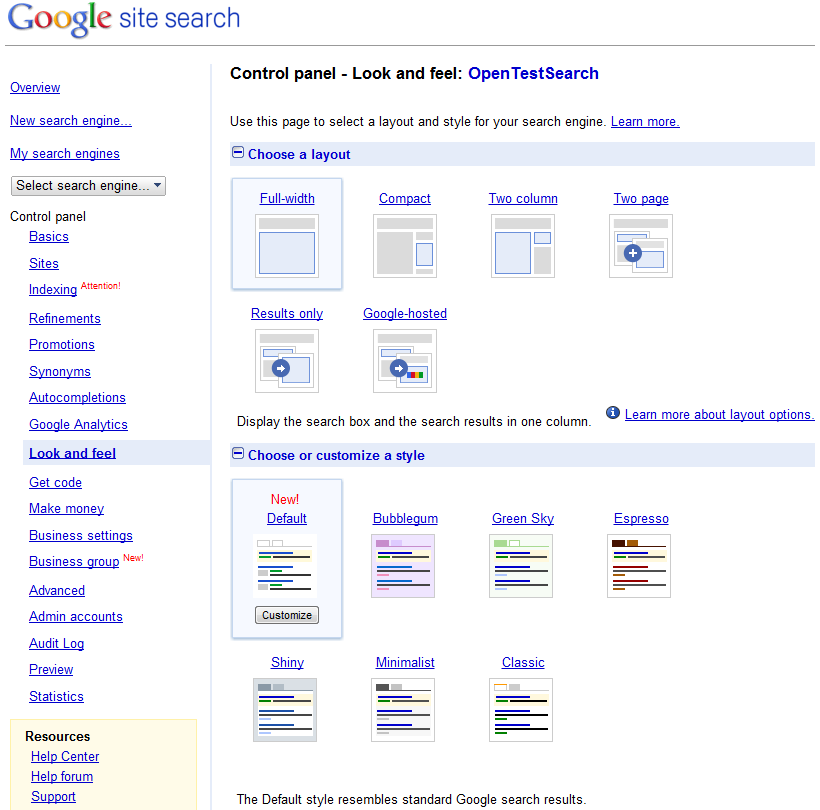Open the Basics control panel page
Screen dimensions: 820x810
(49, 236)
